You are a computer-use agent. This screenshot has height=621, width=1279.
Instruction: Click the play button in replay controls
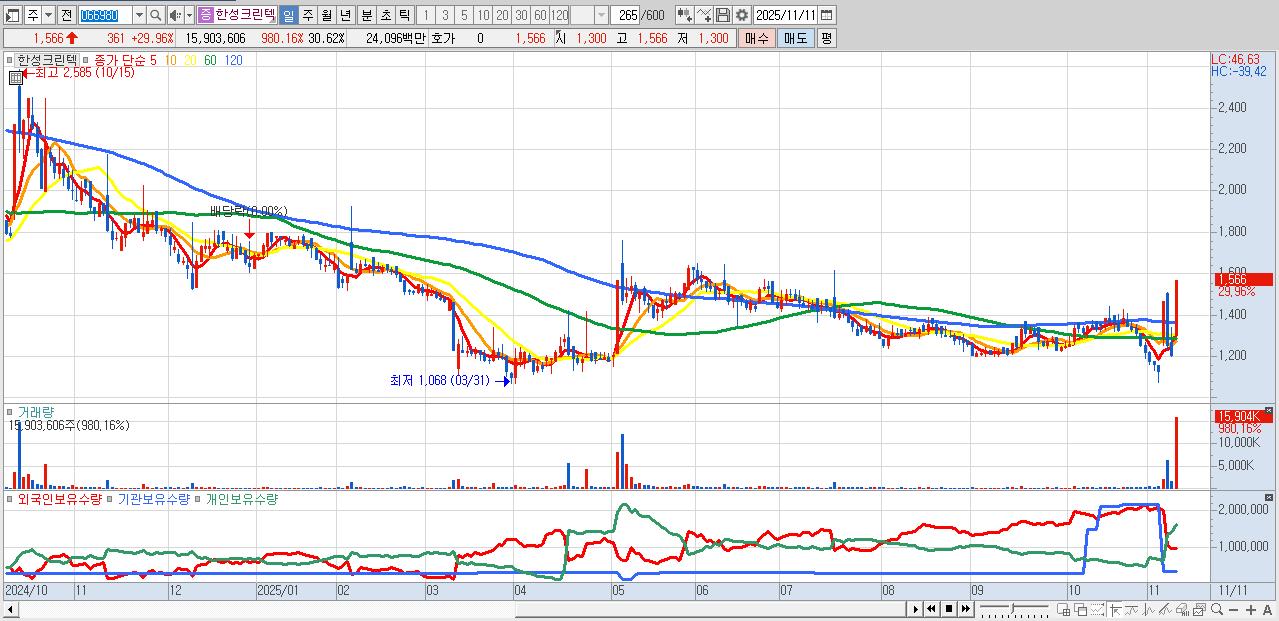click(916, 609)
